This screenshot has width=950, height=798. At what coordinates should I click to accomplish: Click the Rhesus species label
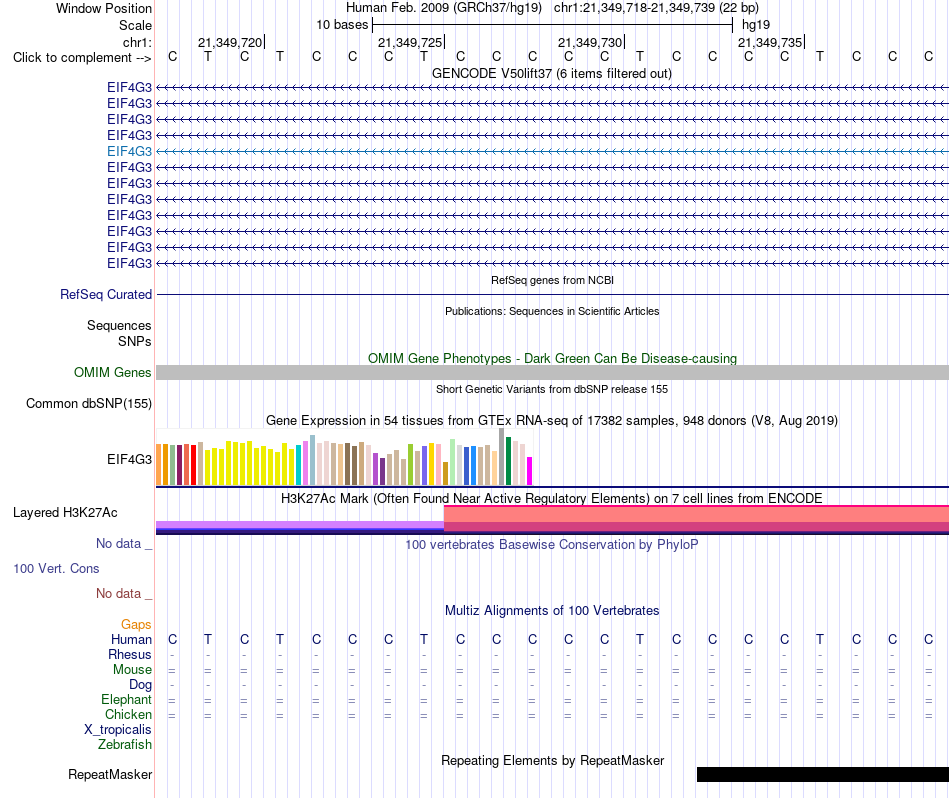[x=130, y=654]
